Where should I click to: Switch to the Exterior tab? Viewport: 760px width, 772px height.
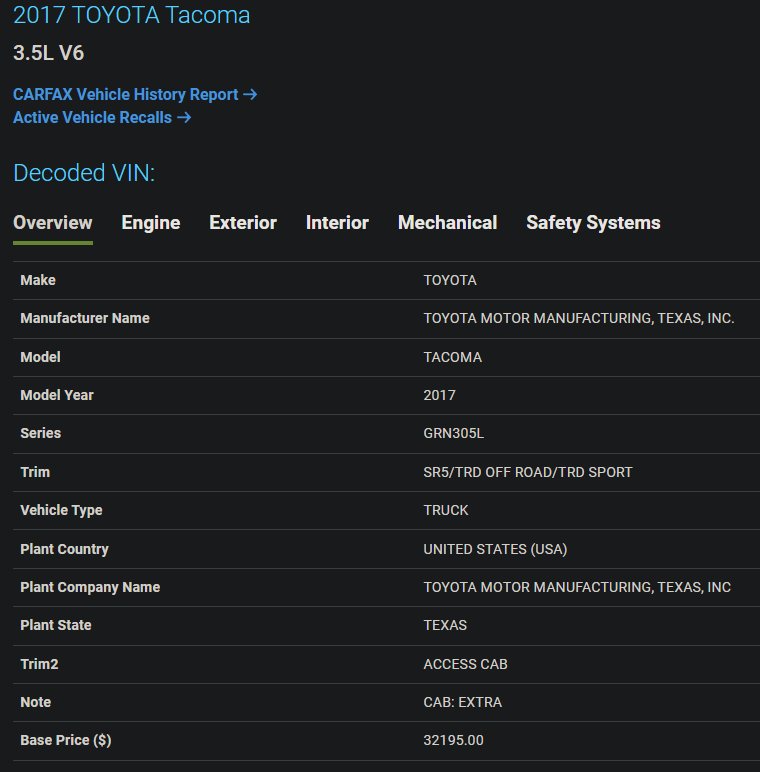click(x=243, y=223)
